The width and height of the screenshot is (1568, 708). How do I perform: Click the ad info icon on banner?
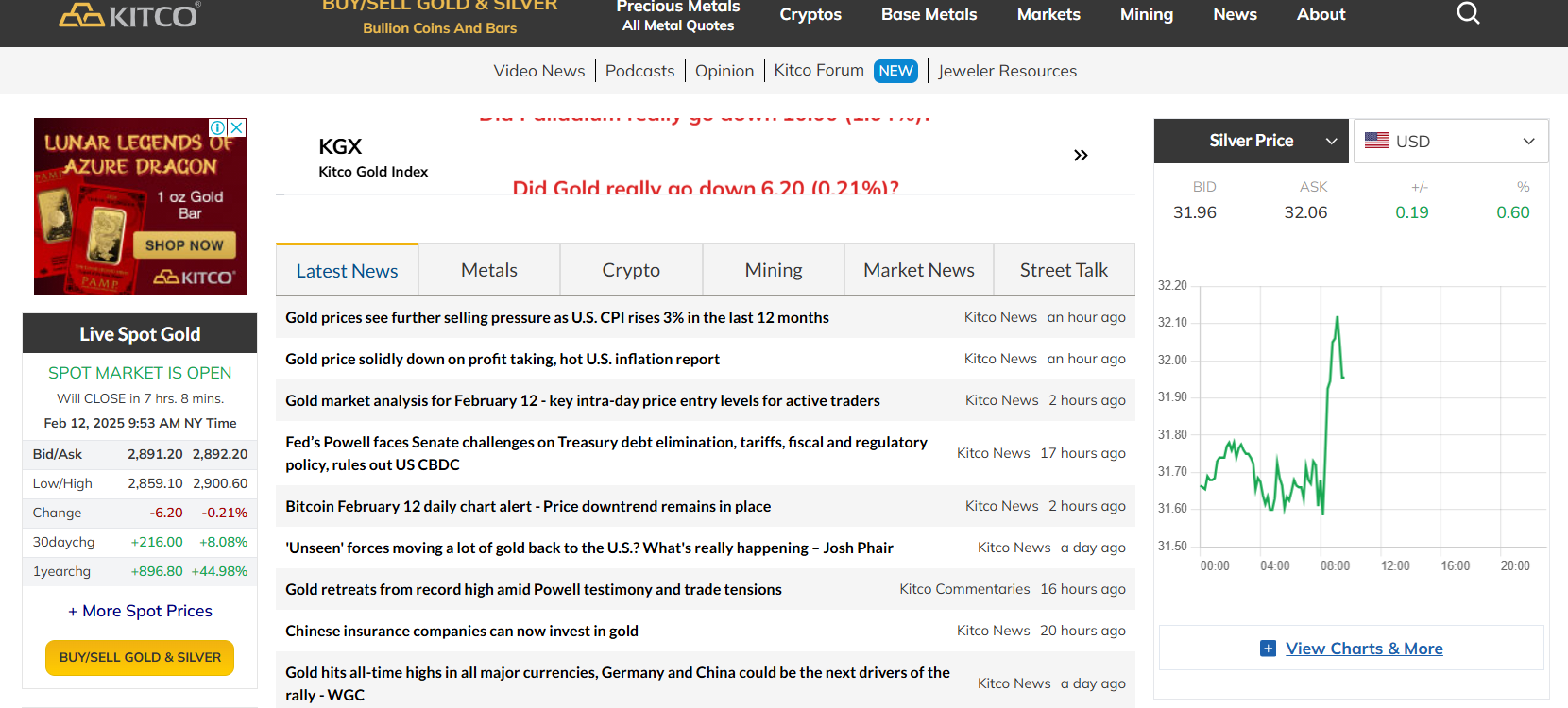[217, 127]
